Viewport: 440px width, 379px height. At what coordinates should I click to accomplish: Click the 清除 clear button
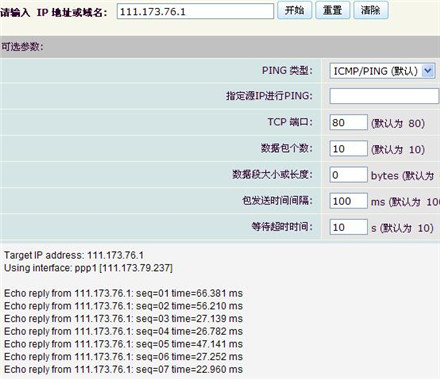pyautogui.click(x=371, y=10)
